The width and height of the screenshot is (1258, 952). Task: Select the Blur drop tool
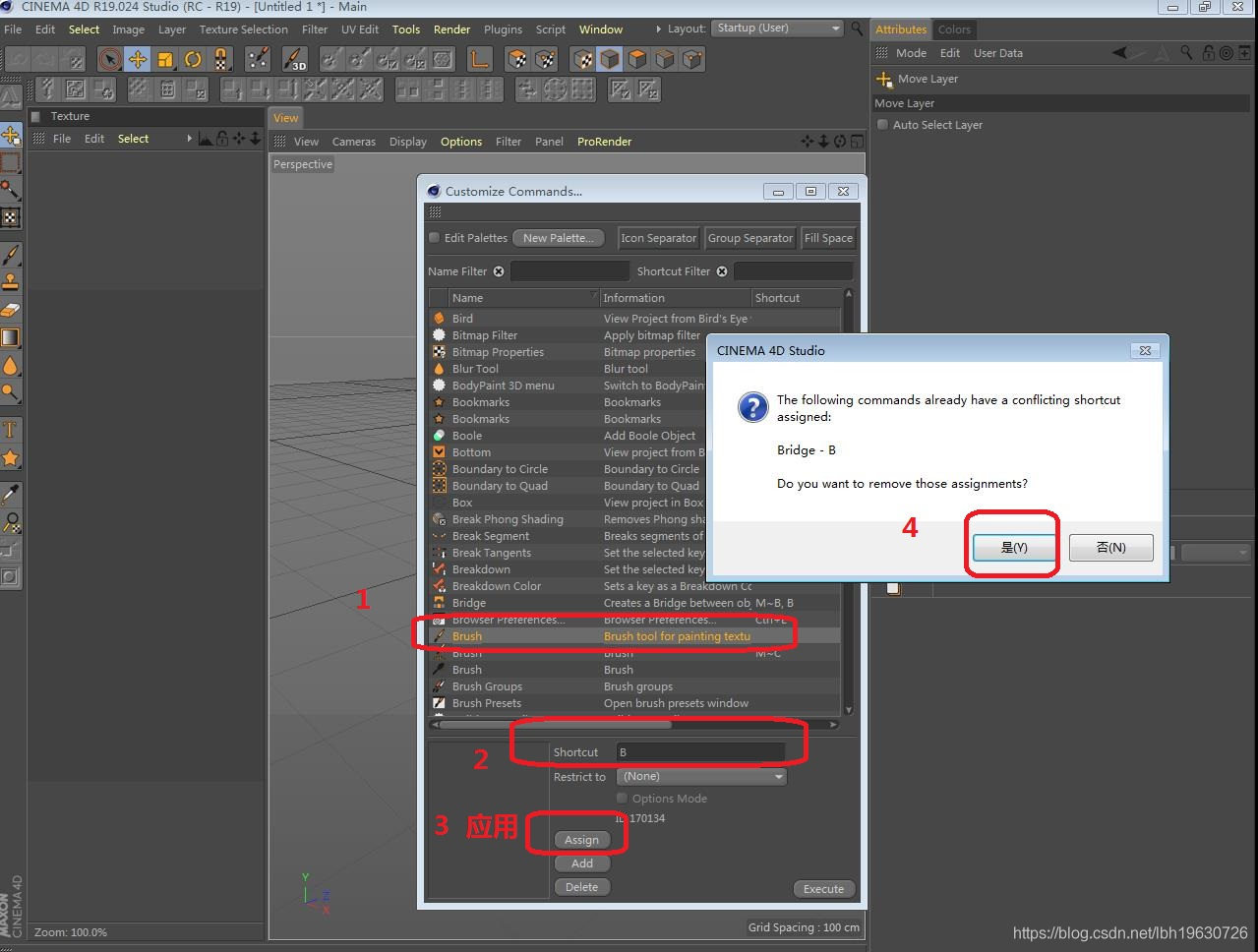10,366
